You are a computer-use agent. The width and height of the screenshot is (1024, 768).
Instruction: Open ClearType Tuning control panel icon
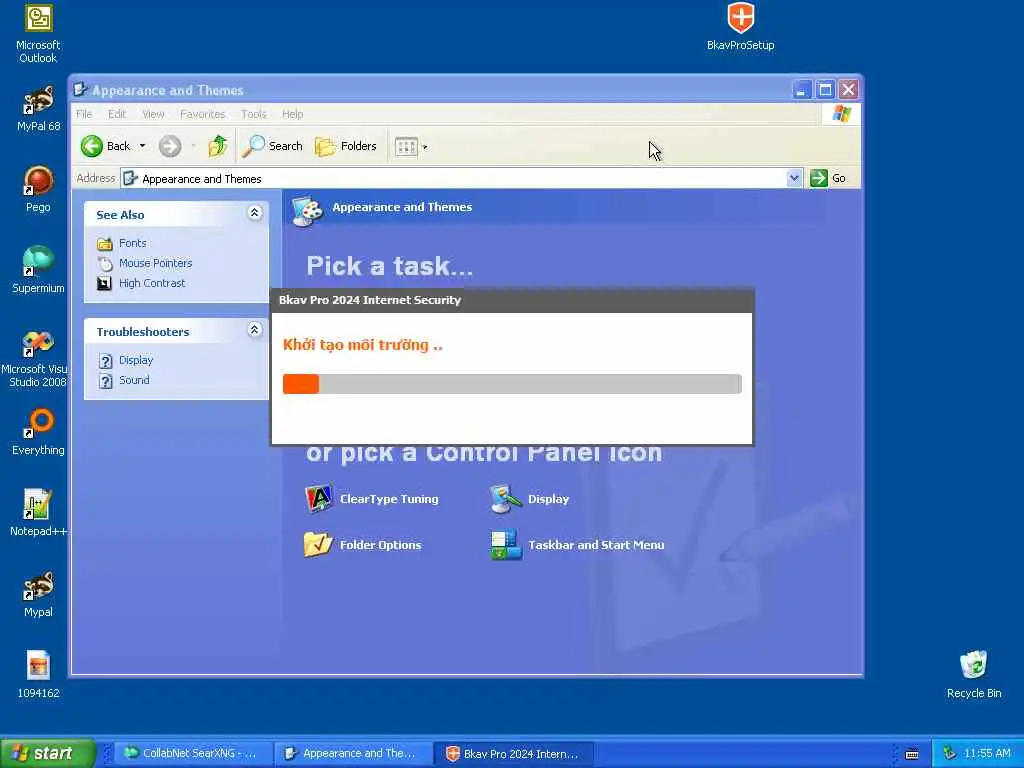pos(372,499)
